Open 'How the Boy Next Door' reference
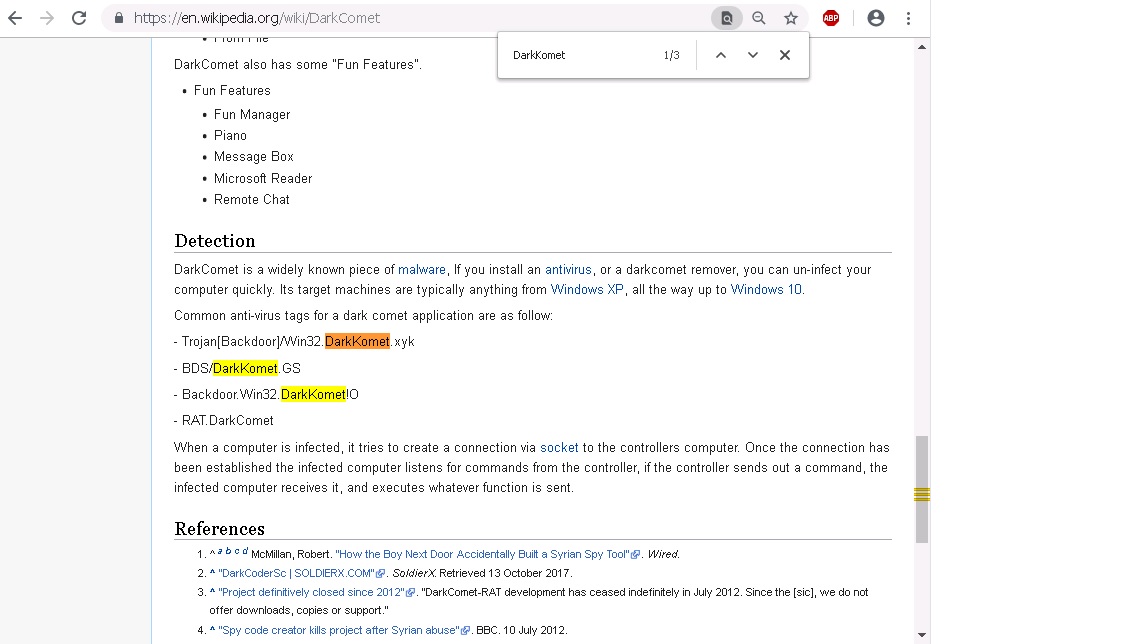1146x644 pixels. pos(482,554)
